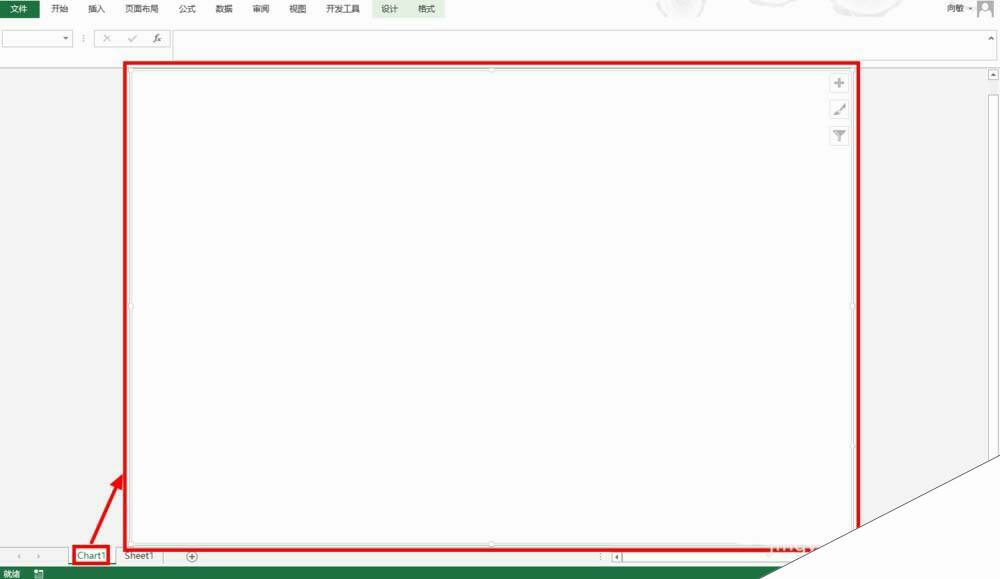
Task: Open the Chart Filters funnel icon
Action: click(x=838, y=136)
